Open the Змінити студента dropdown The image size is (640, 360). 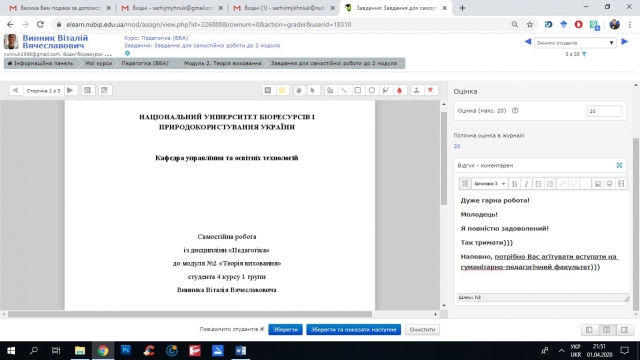(x=575, y=42)
